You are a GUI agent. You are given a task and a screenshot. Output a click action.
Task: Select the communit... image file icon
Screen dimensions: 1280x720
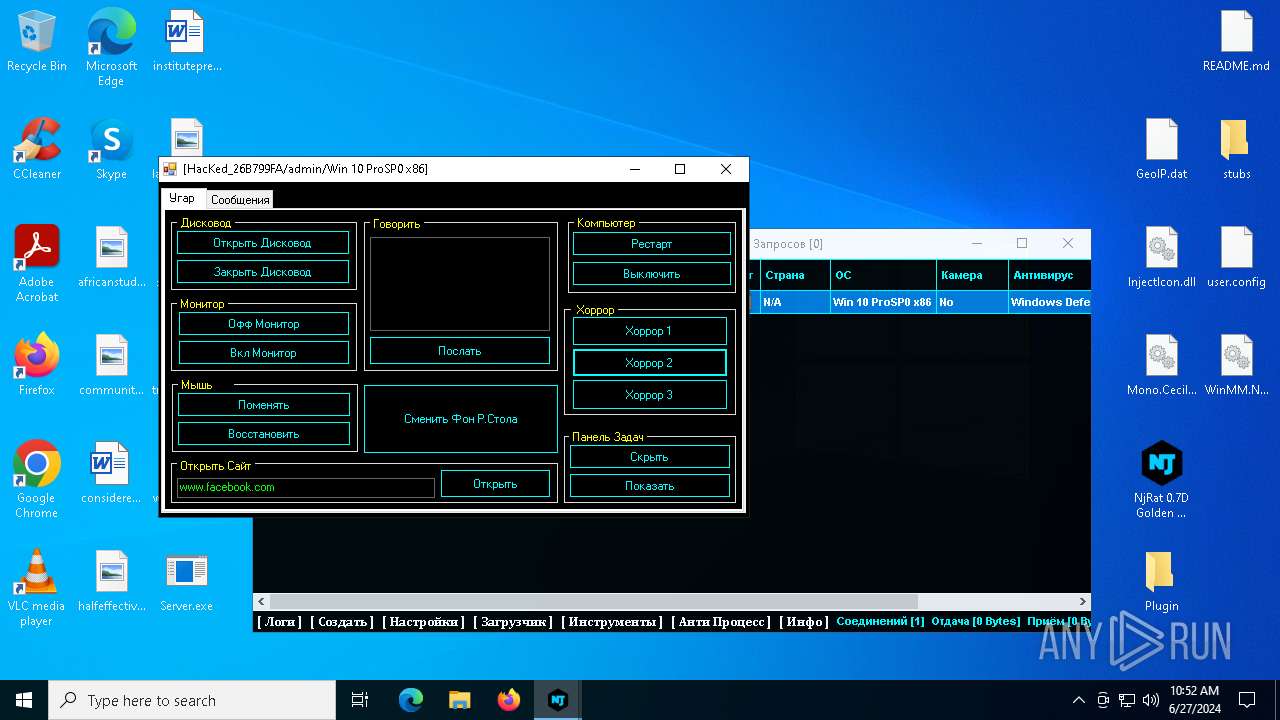111,365
